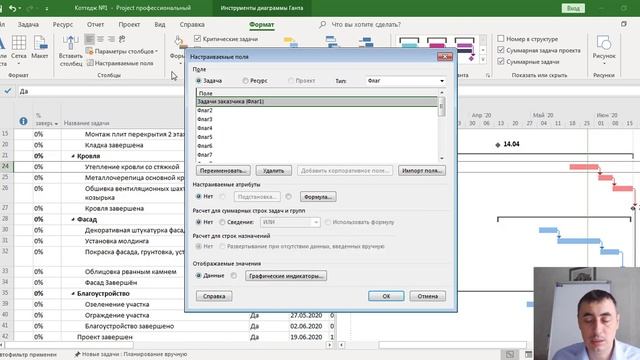Select Данные radio button
This screenshot has height=360, width=640.
[x=199, y=276]
